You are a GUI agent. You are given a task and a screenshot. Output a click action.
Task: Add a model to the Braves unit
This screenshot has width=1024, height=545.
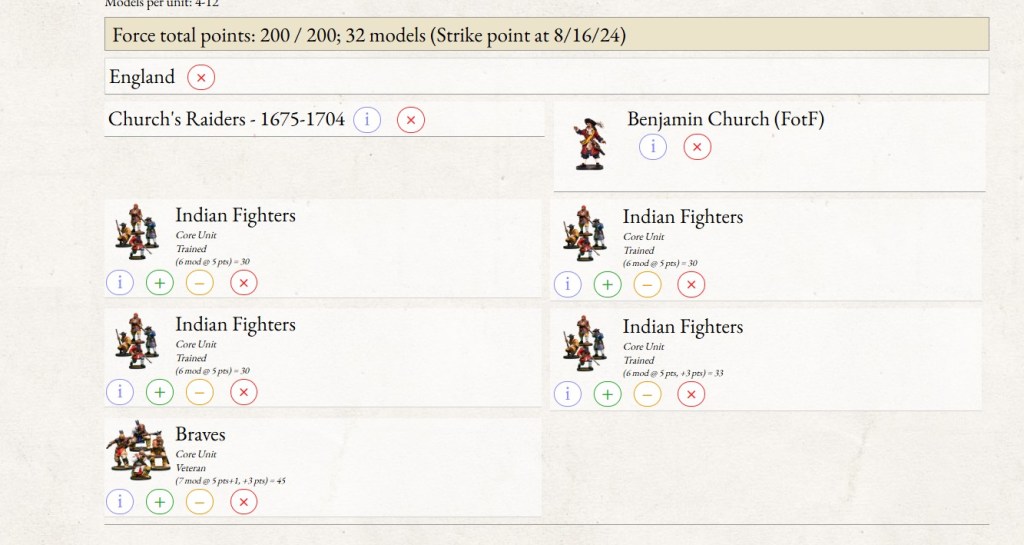[x=160, y=501]
